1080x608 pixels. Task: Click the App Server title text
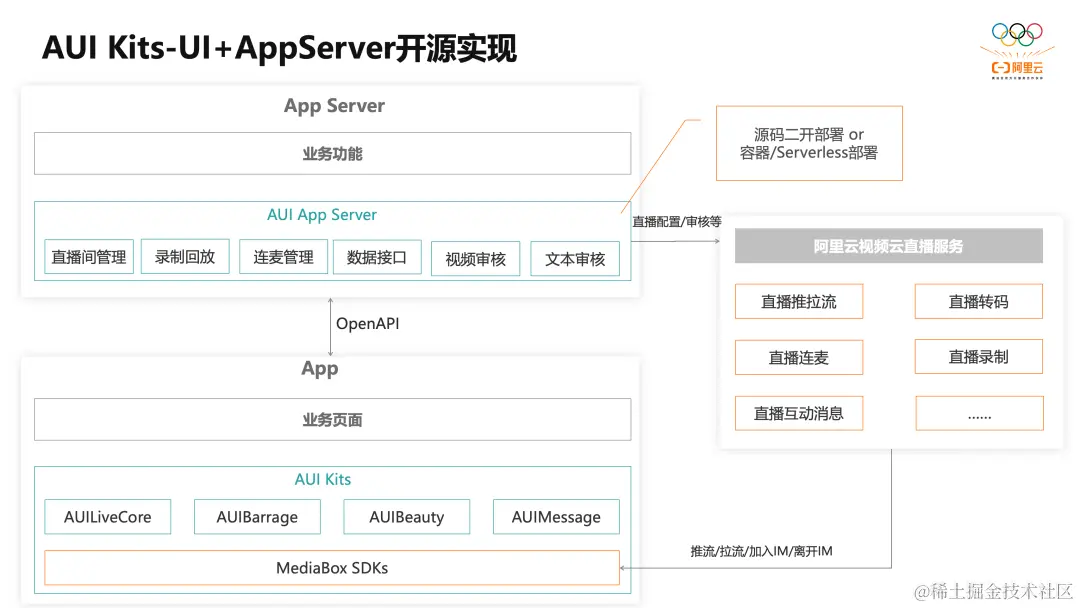(x=334, y=105)
